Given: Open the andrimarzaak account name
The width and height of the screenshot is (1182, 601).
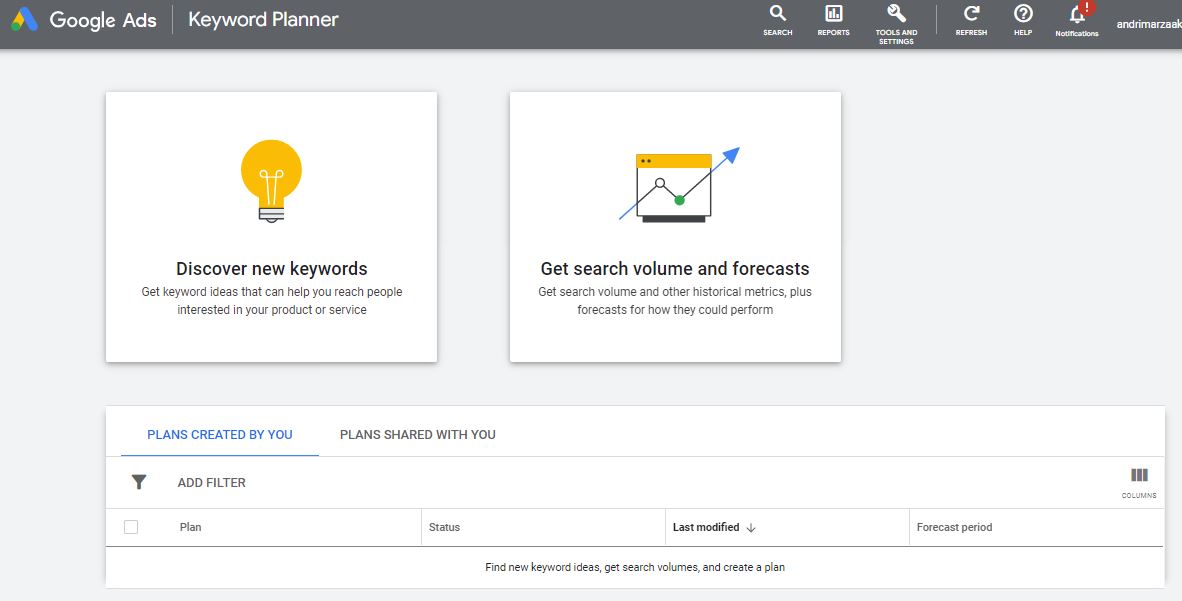Looking at the screenshot, I should pos(1148,25).
